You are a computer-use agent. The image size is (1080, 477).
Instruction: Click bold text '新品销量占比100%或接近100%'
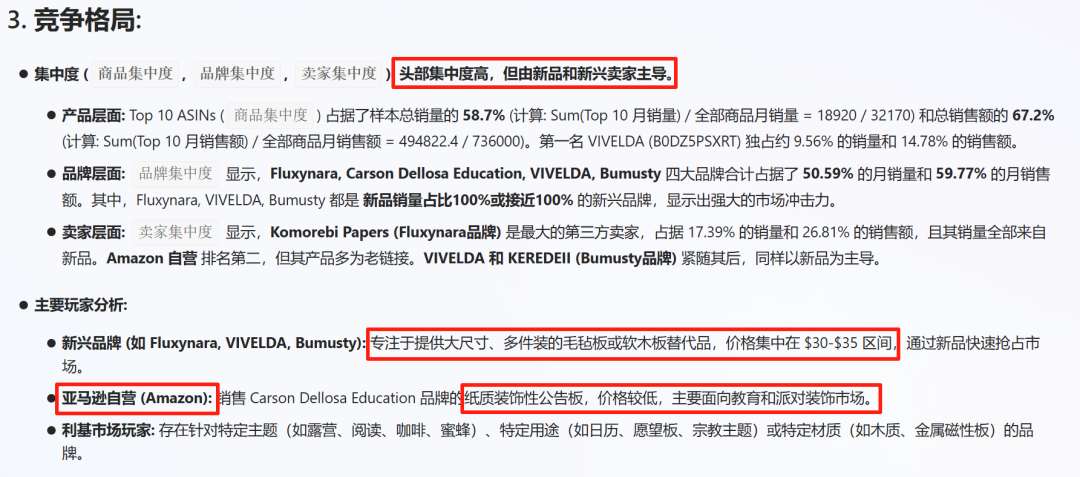468,202
